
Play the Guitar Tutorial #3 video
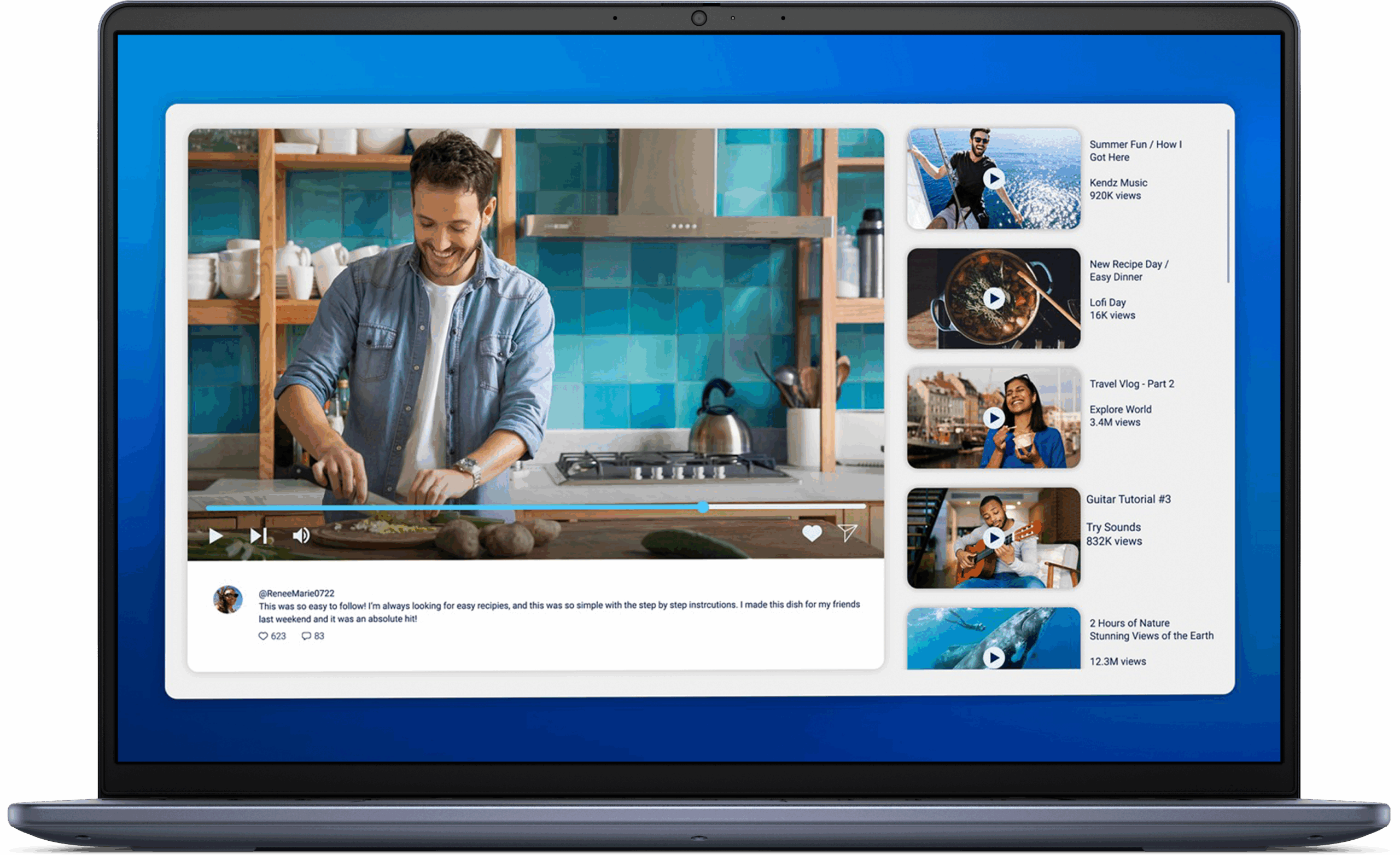point(993,538)
